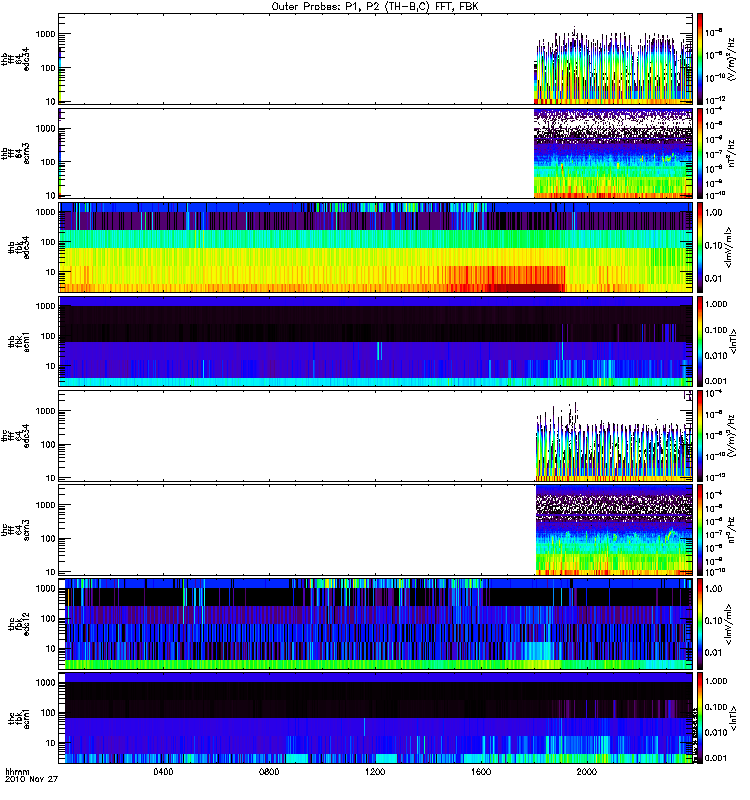The image size is (750, 800).
Task: Click the 'thc fff 64 scm3' y-axis title
Action: (16, 530)
